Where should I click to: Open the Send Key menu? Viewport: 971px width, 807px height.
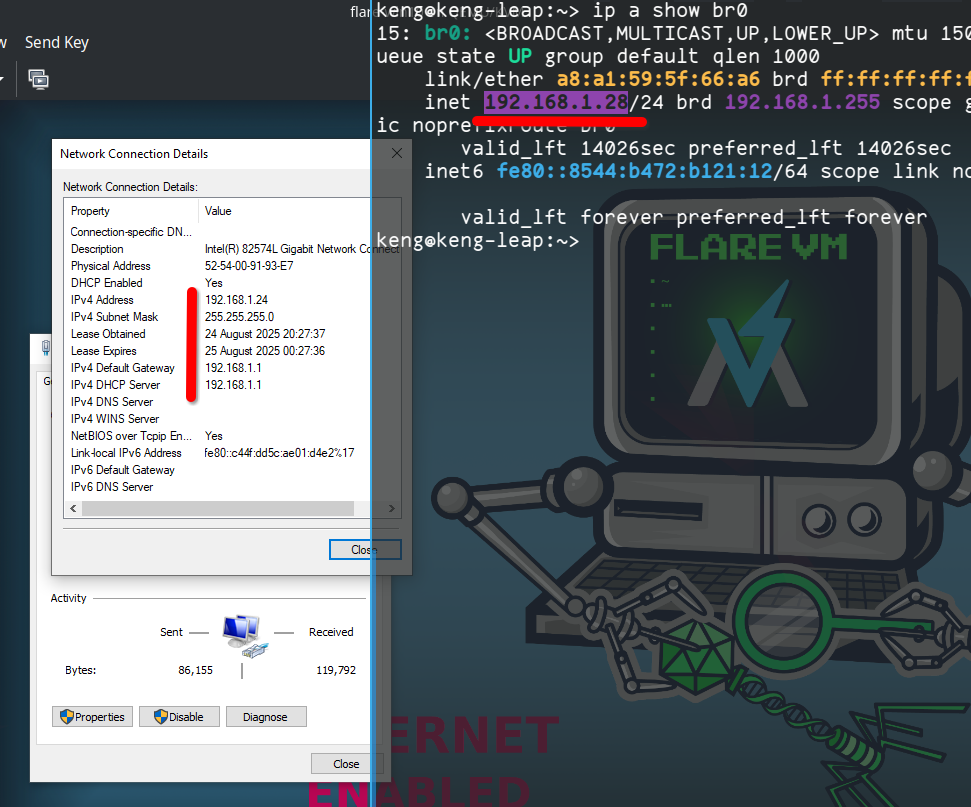pos(56,42)
